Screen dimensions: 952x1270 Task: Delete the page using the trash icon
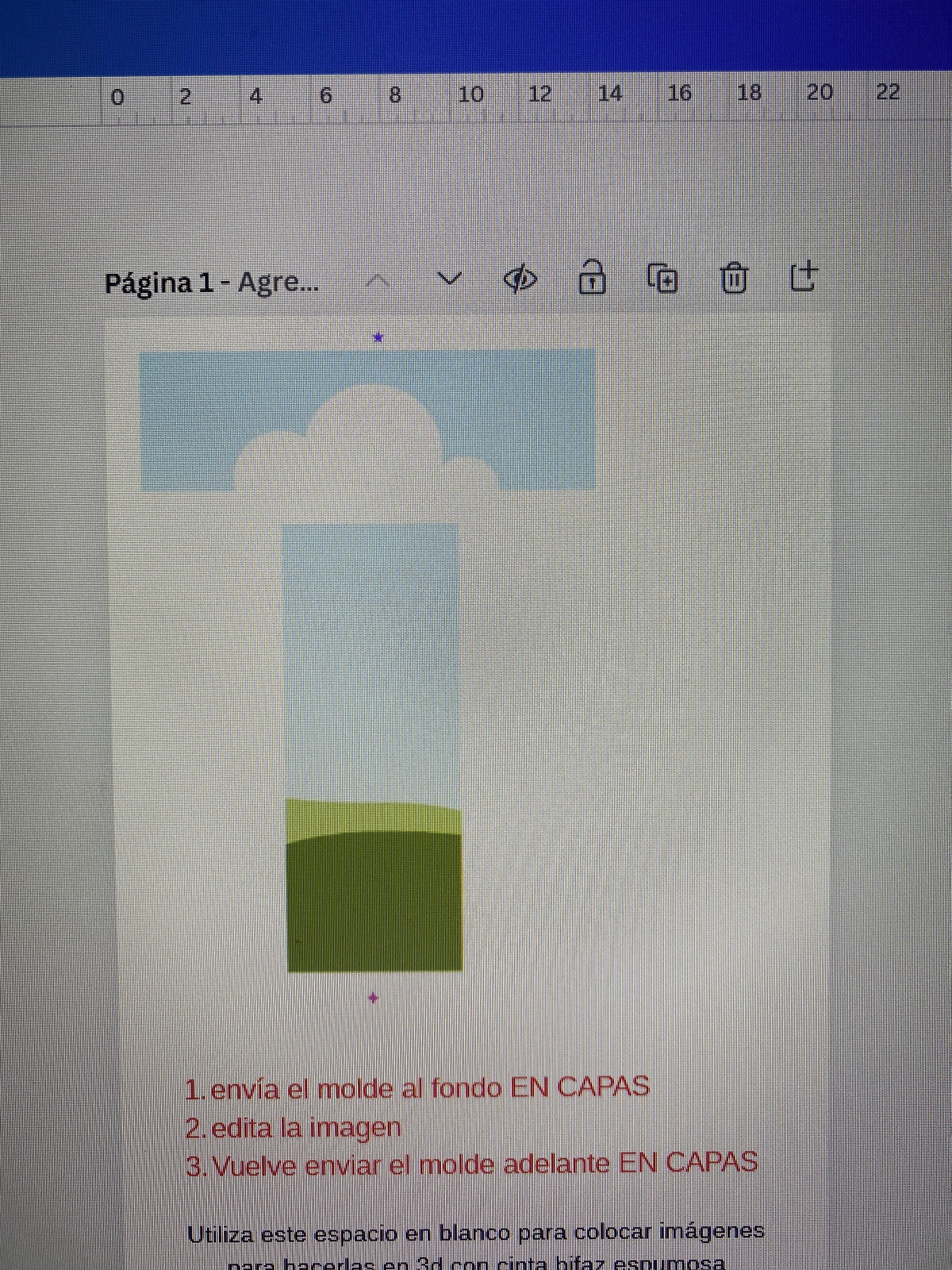click(734, 279)
